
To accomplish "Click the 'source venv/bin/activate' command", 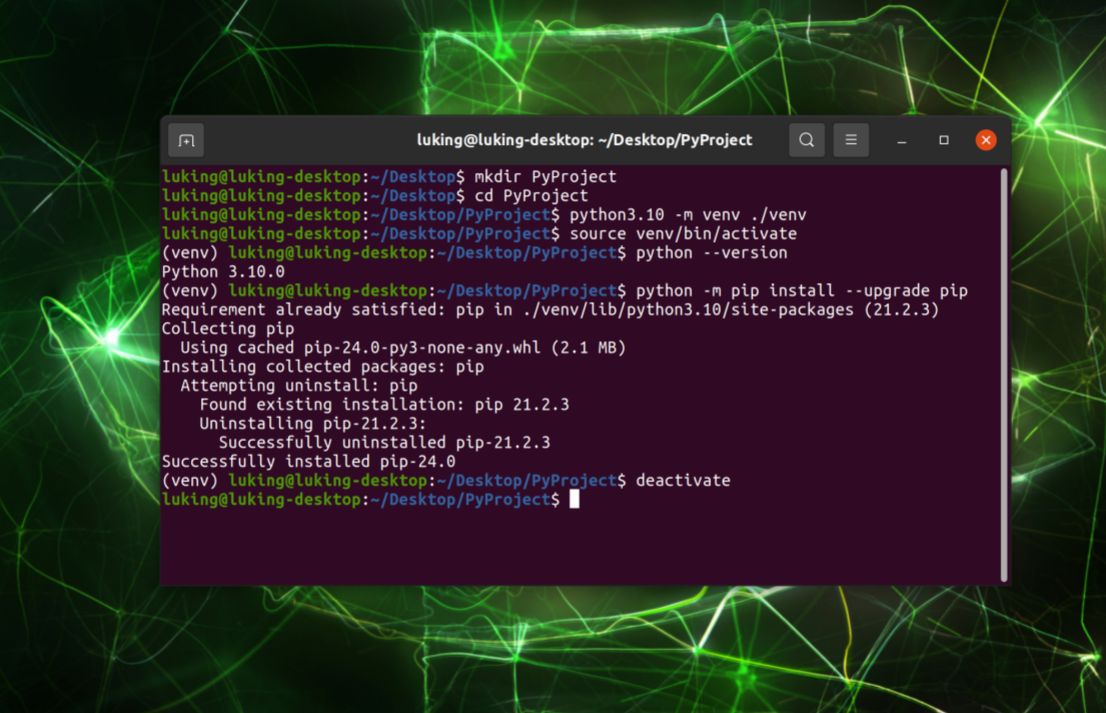I will click(x=683, y=233).
